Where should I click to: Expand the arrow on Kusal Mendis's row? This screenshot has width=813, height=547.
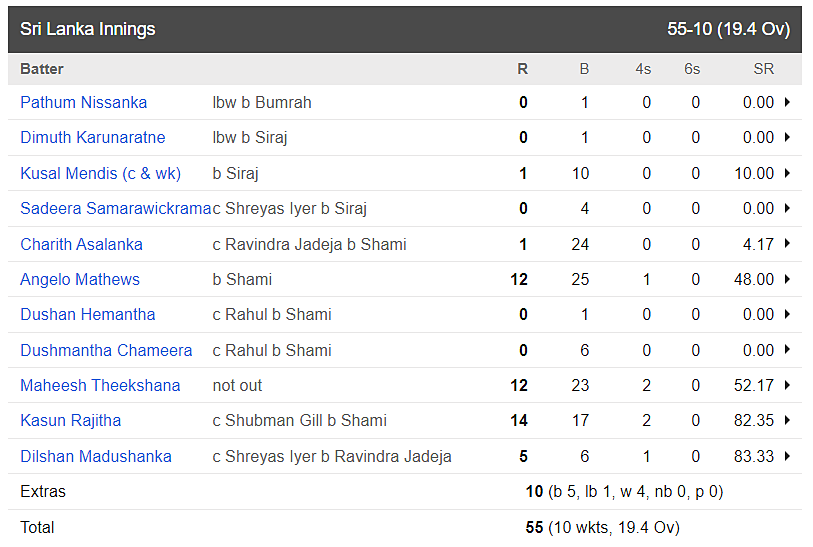click(x=788, y=173)
